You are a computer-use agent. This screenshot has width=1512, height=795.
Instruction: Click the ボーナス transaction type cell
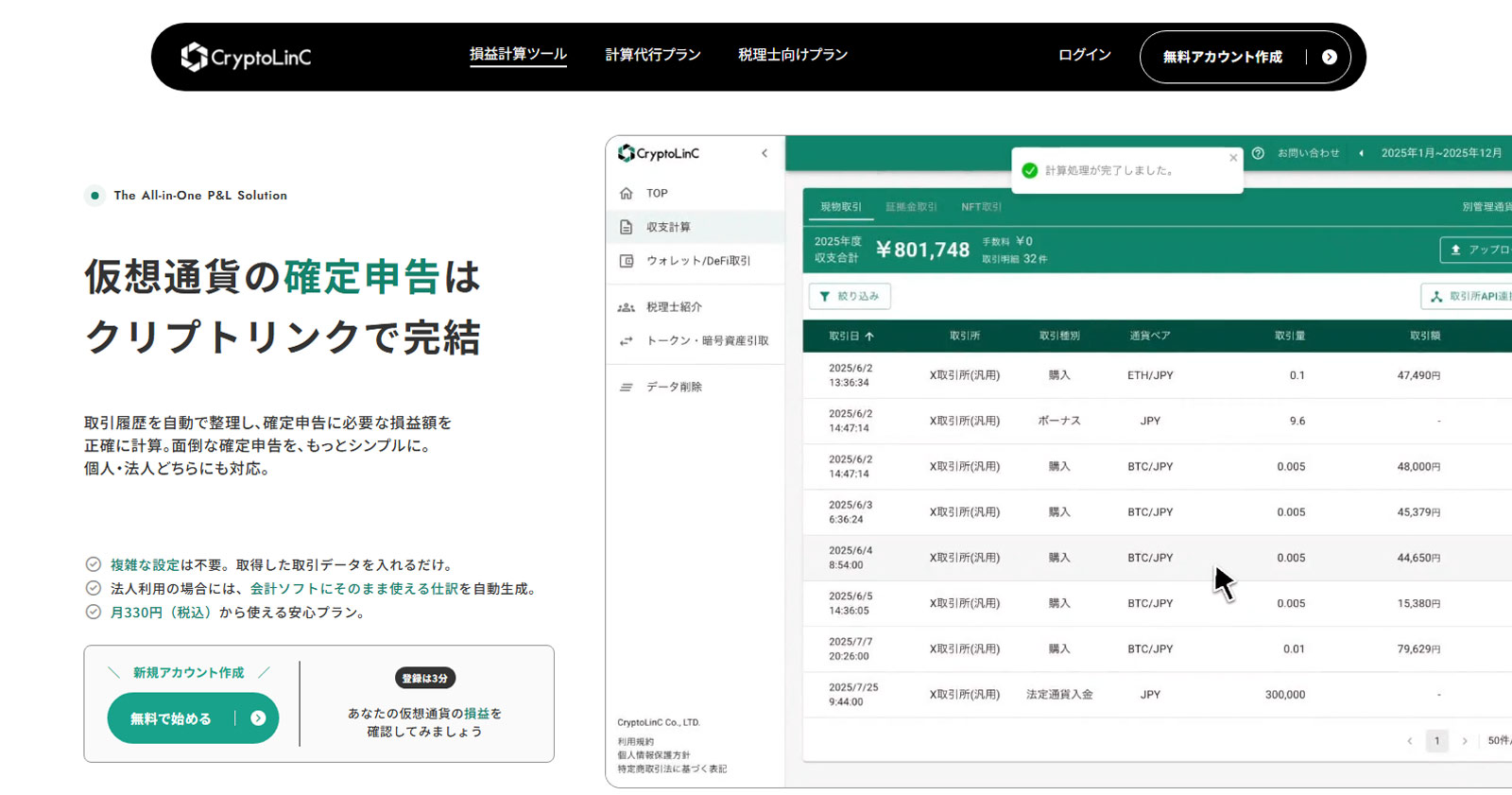[x=1059, y=421]
